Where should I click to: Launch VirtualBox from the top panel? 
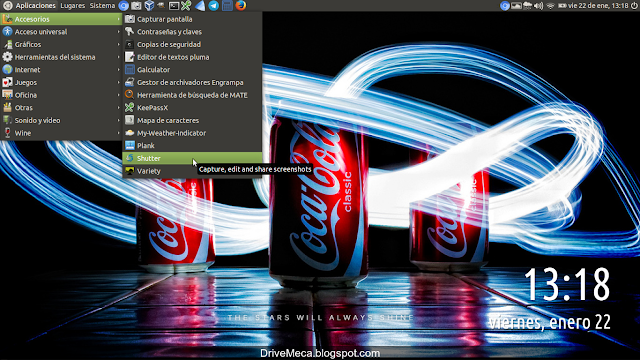tap(149, 6)
